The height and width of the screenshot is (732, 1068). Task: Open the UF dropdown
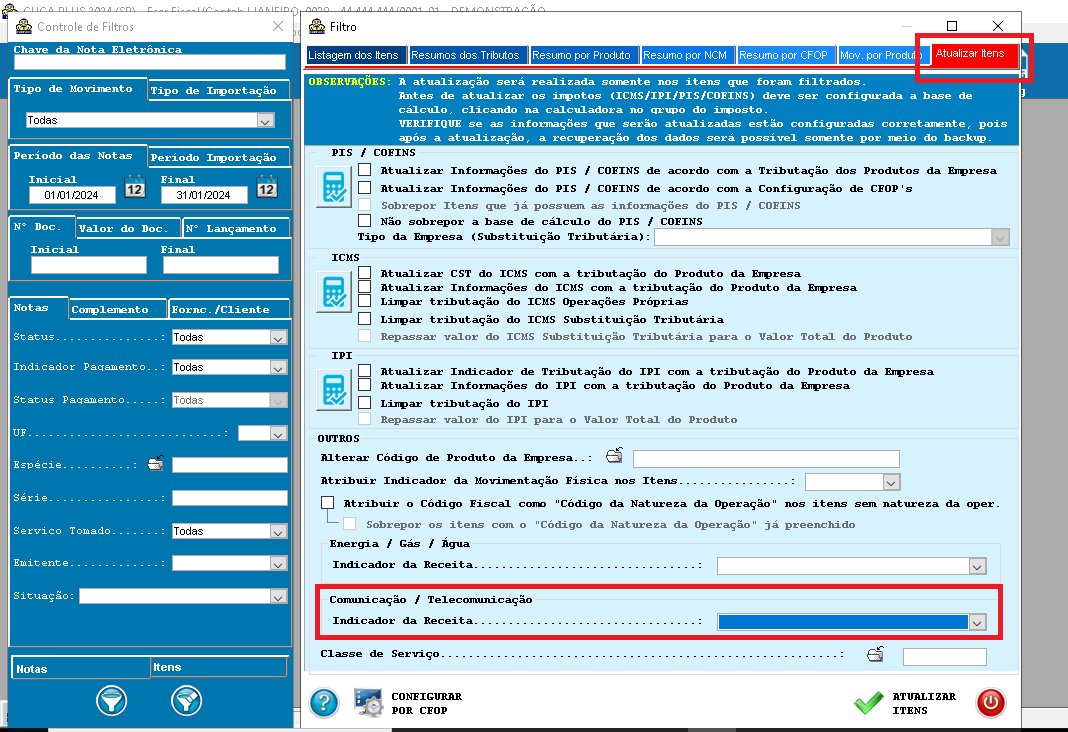click(x=278, y=434)
